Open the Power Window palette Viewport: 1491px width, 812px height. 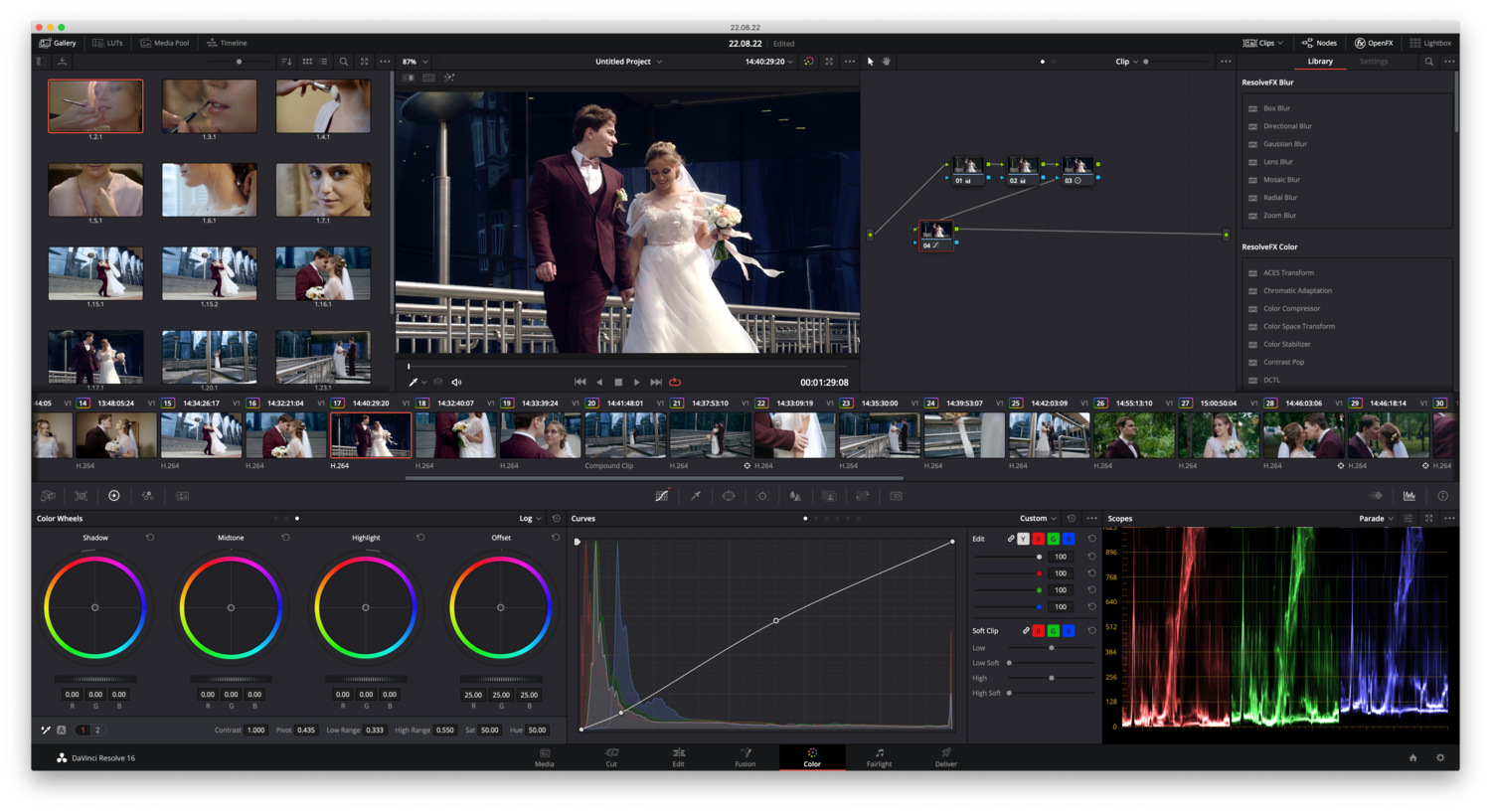pyautogui.click(x=729, y=496)
